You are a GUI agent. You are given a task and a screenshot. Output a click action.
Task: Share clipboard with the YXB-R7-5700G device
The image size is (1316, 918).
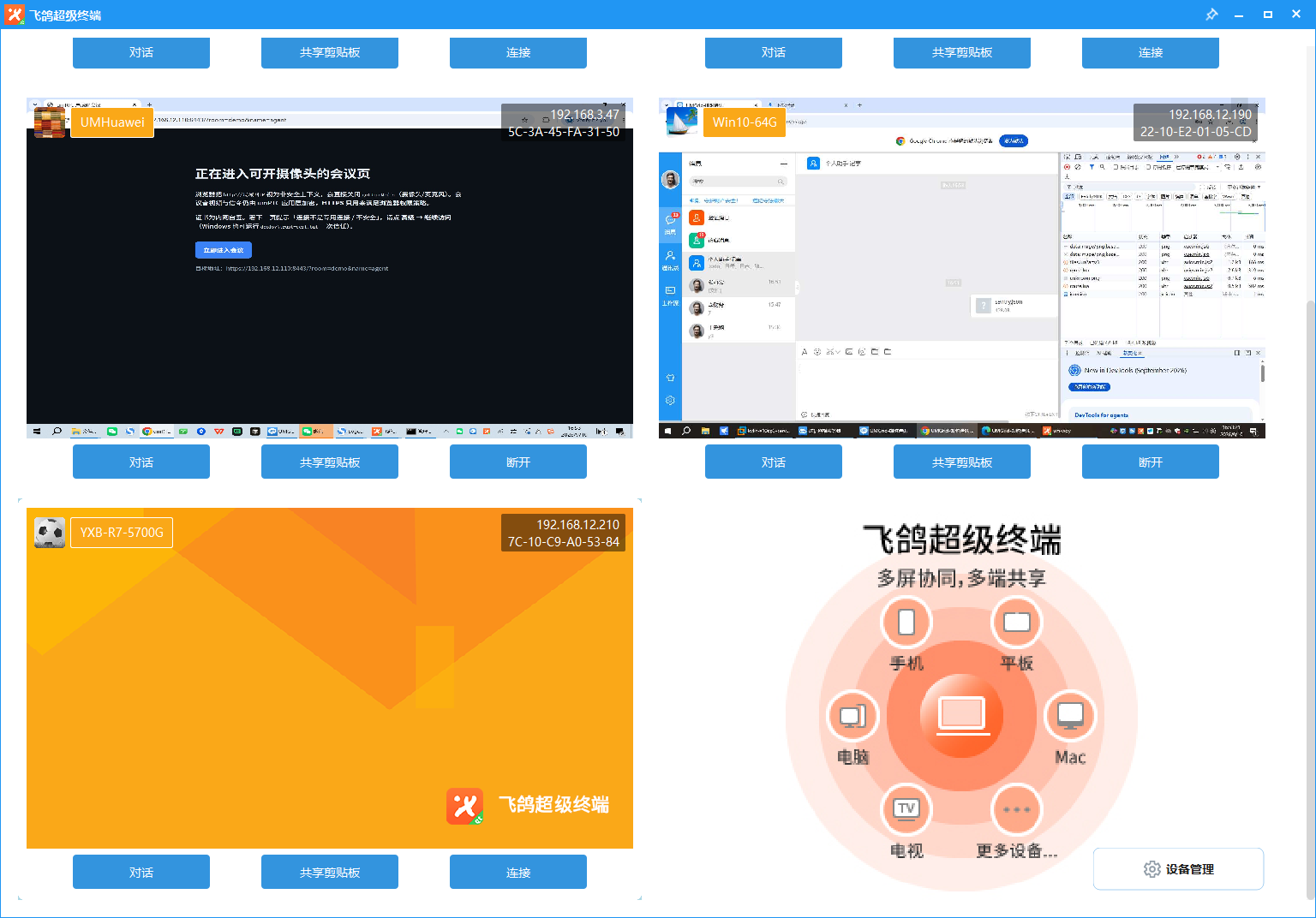click(x=330, y=873)
